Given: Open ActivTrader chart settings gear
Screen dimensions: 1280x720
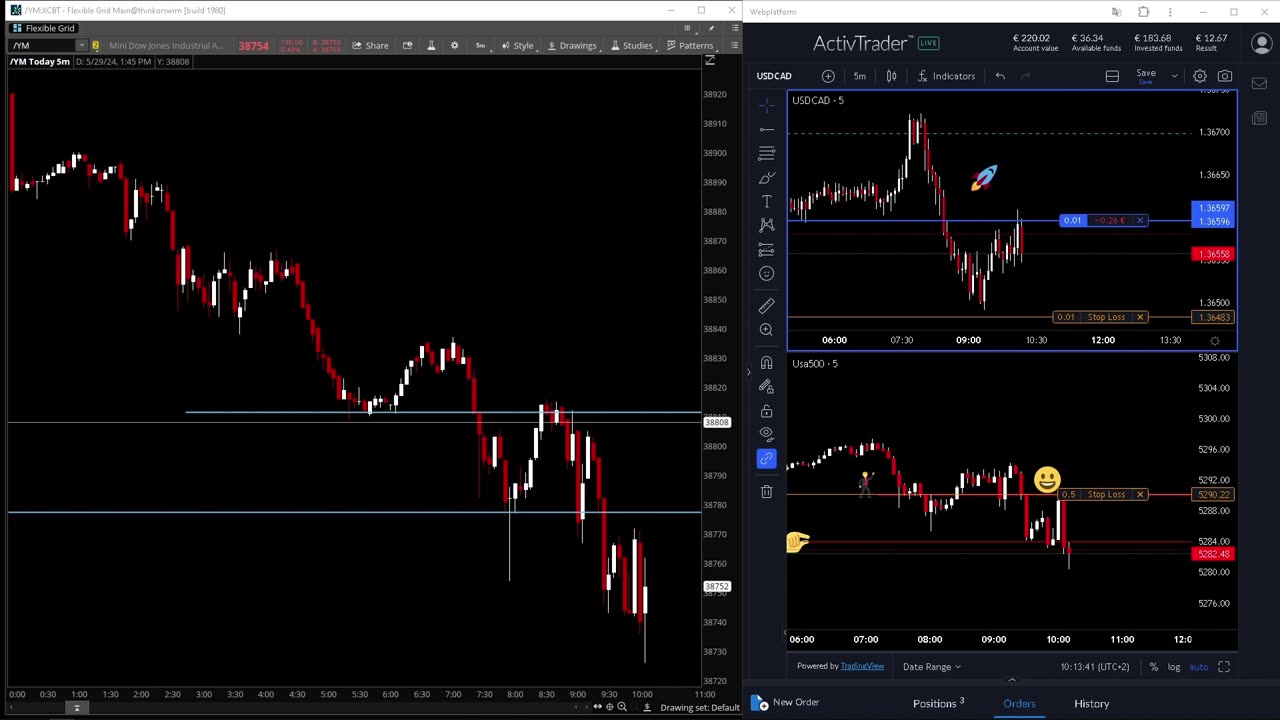Looking at the screenshot, I should [1199, 76].
